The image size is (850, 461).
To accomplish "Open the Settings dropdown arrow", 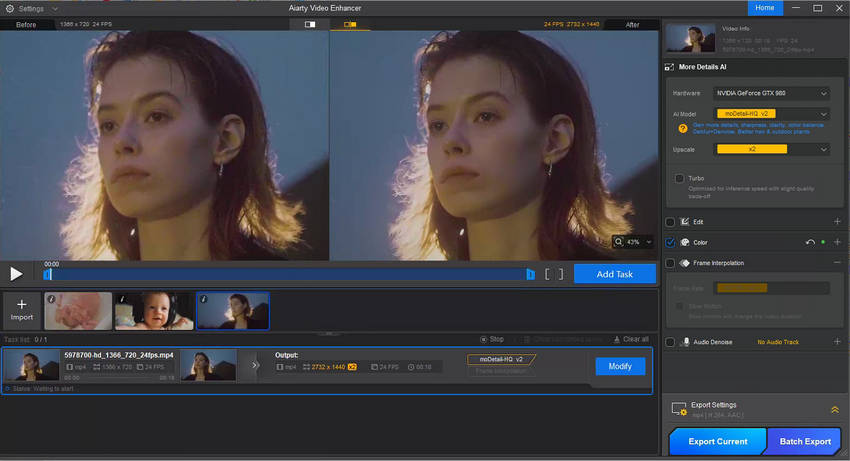I will click(55, 9).
